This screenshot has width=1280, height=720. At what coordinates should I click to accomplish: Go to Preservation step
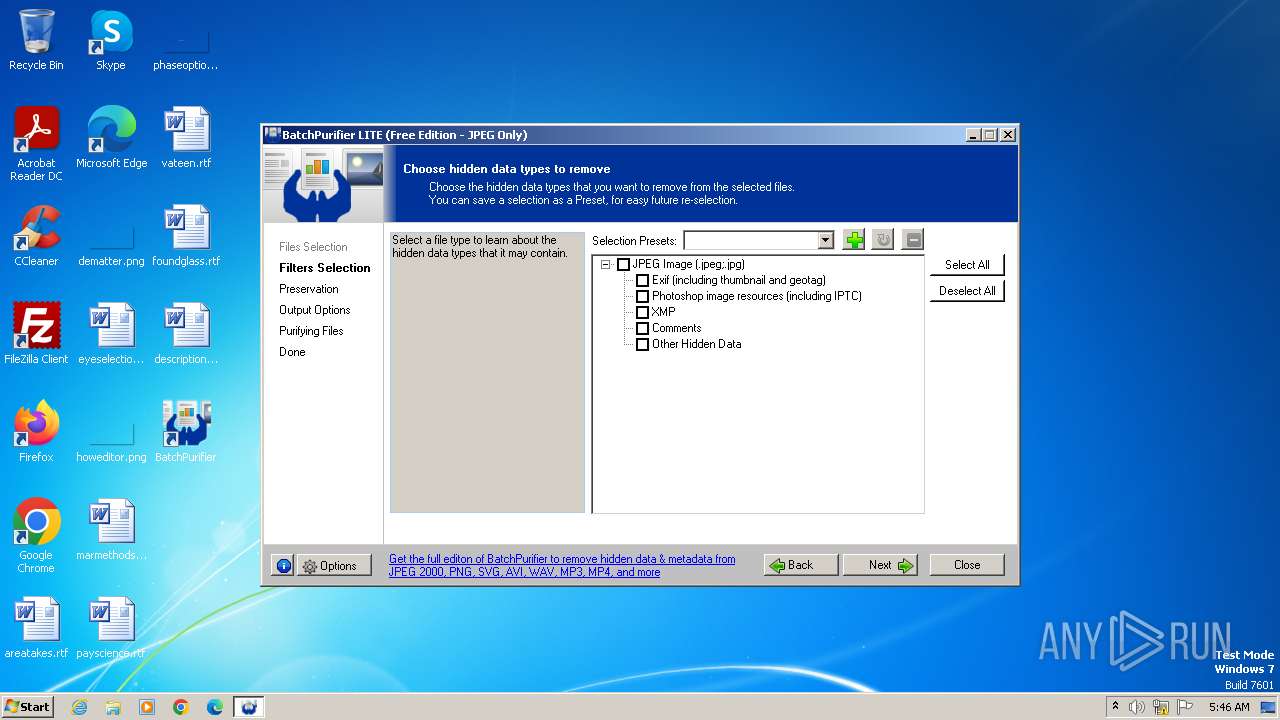click(309, 289)
